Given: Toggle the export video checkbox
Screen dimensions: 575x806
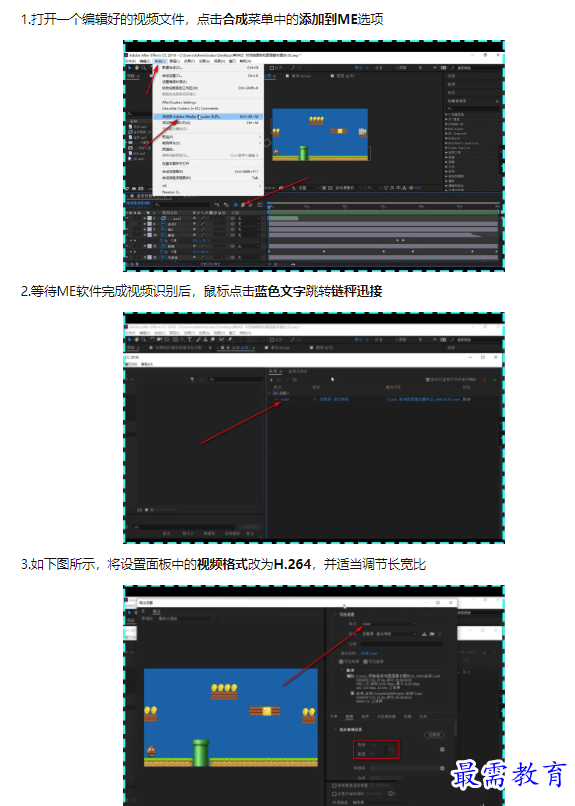Looking at the screenshot, I should (x=341, y=662).
